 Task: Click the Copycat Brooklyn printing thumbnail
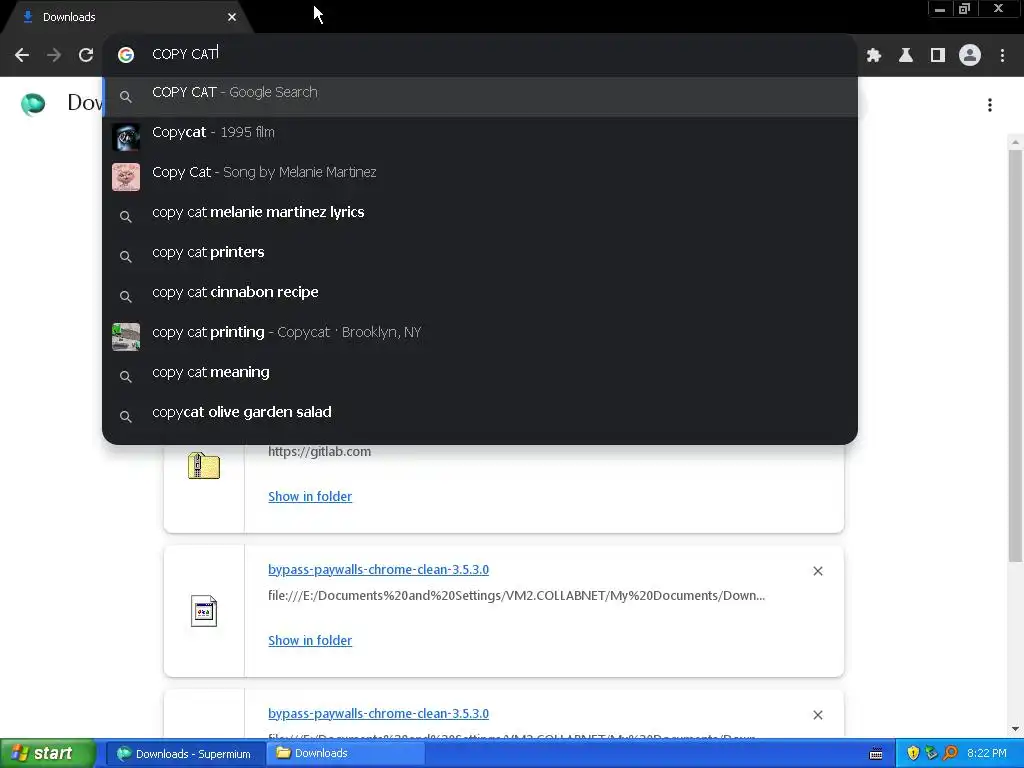[x=125, y=337]
